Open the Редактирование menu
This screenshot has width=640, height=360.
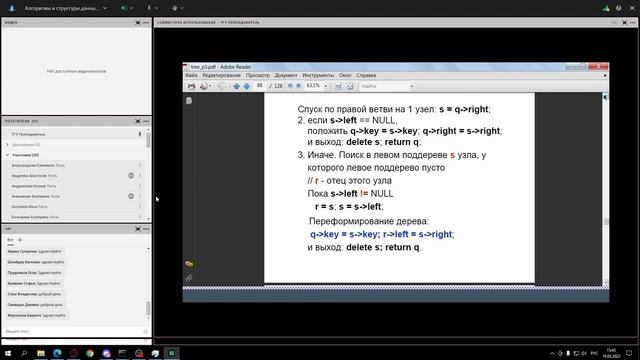(221, 76)
